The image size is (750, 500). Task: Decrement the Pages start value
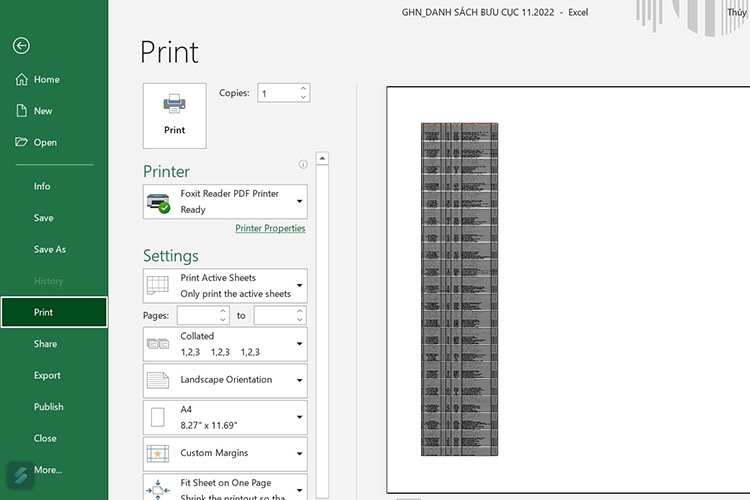222,320
